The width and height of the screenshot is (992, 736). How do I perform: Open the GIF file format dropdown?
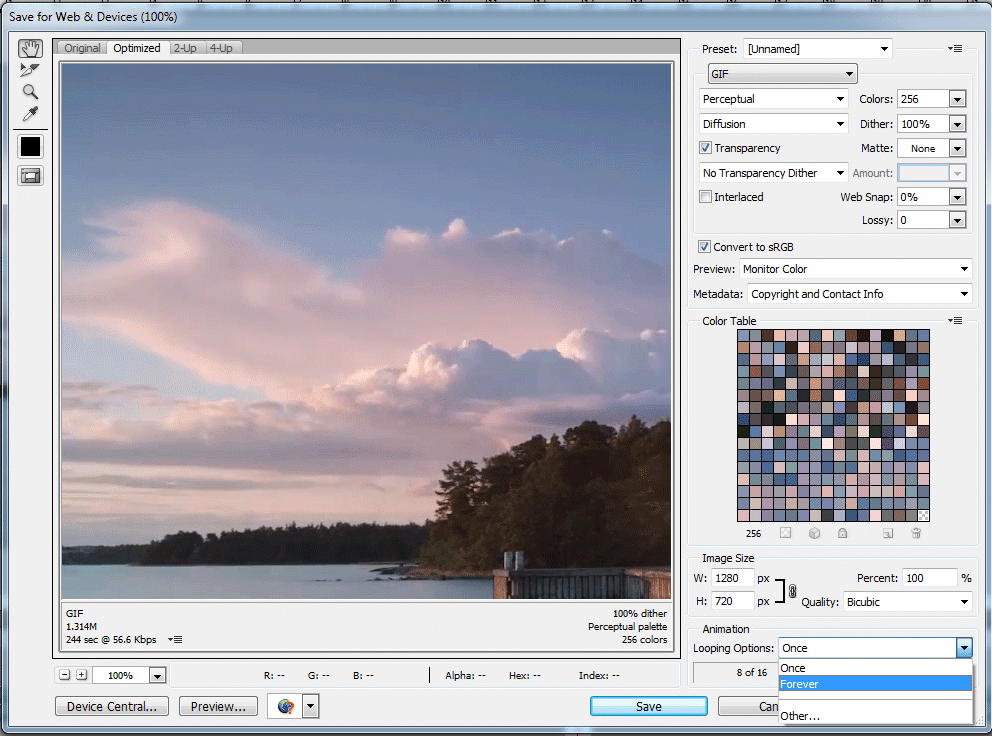(782, 74)
